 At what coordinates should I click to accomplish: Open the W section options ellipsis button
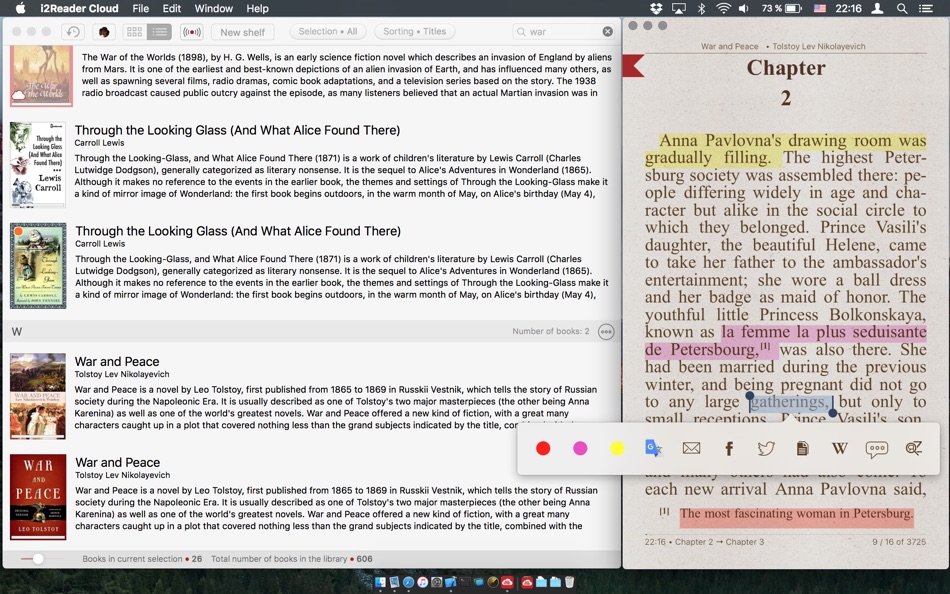(x=606, y=332)
